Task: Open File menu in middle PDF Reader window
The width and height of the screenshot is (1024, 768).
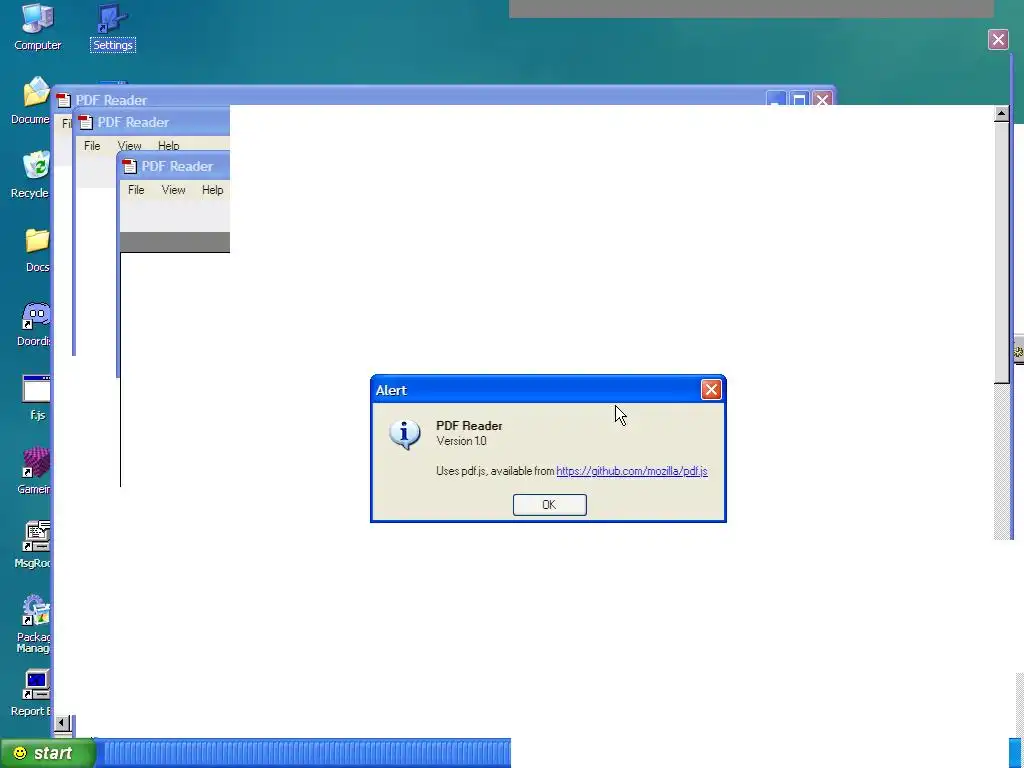Action: pyautogui.click(x=92, y=146)
